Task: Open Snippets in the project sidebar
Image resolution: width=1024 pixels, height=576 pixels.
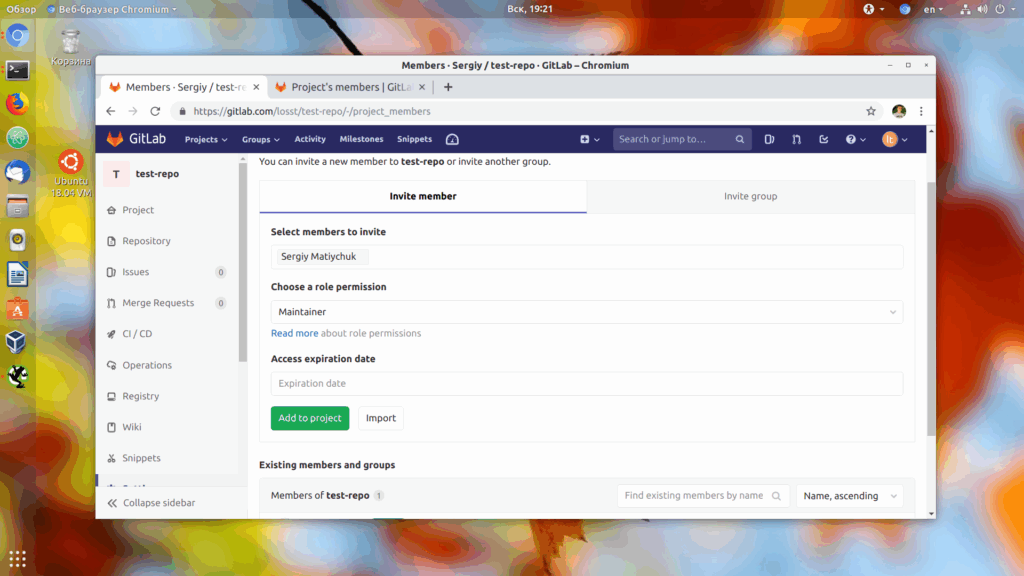Action: (141, 458)
